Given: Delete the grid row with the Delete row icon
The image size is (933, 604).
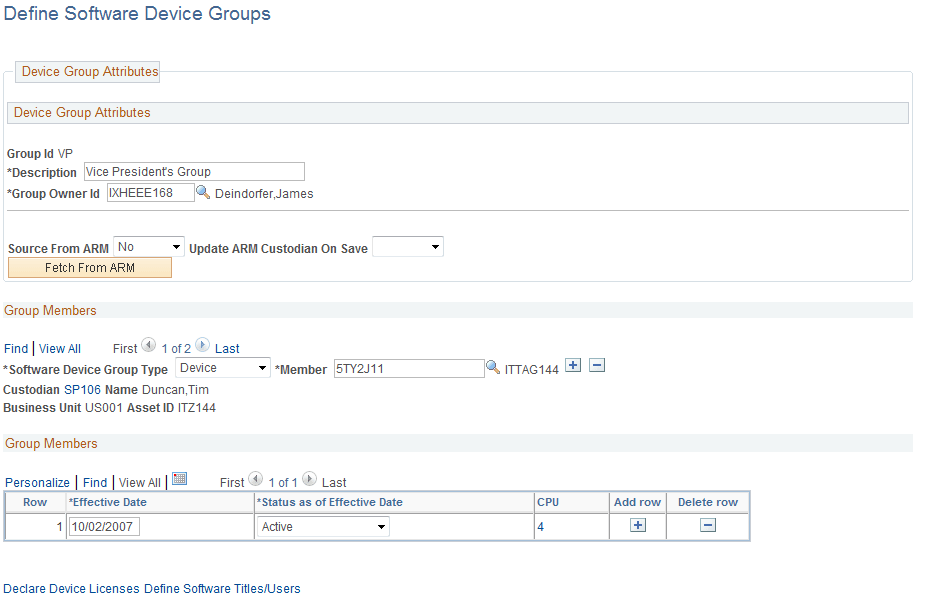Looking at the screenshot, I should pyautogui.click(x=707, y=525).
